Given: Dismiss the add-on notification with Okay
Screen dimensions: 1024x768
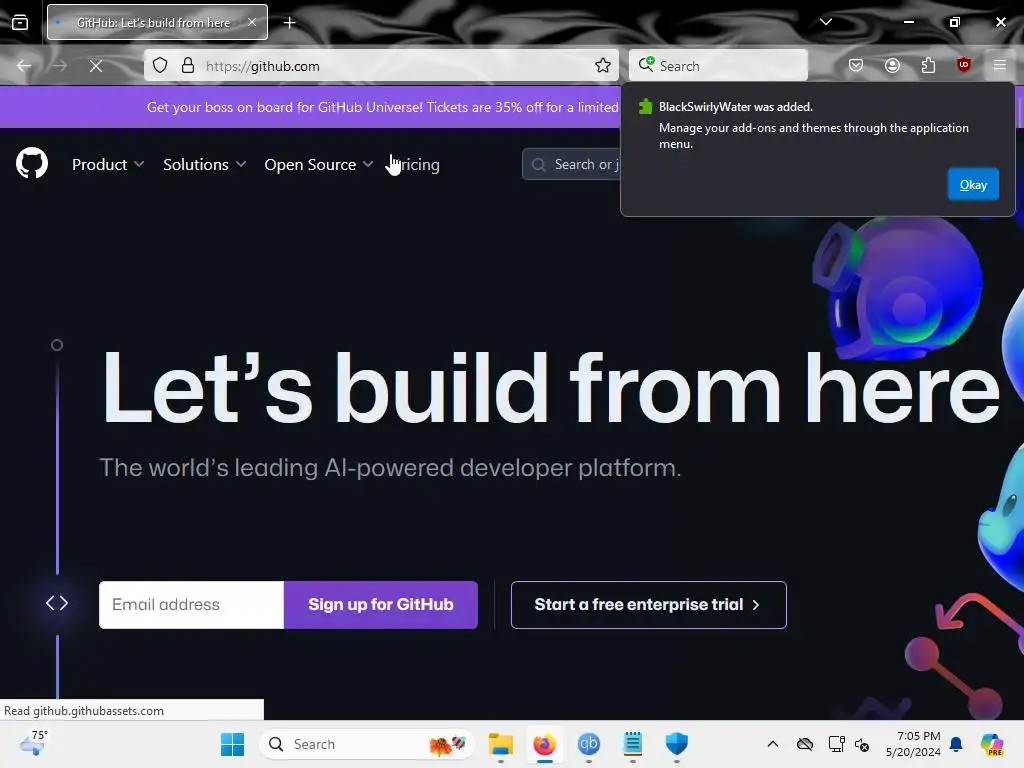Looking at the screenshot, I should (x=973, y=185).
